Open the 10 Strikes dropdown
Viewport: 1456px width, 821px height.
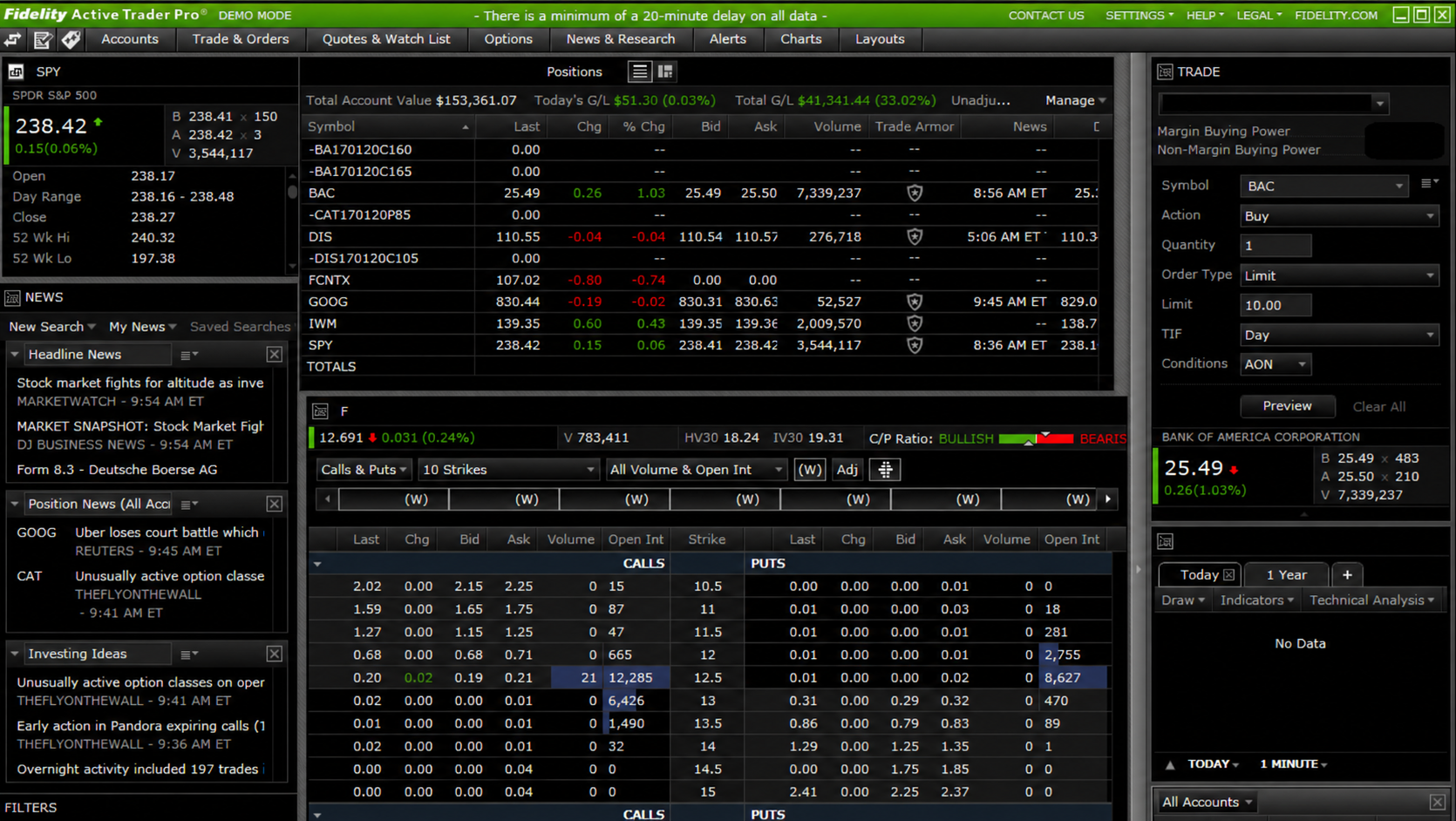(508, 470)
